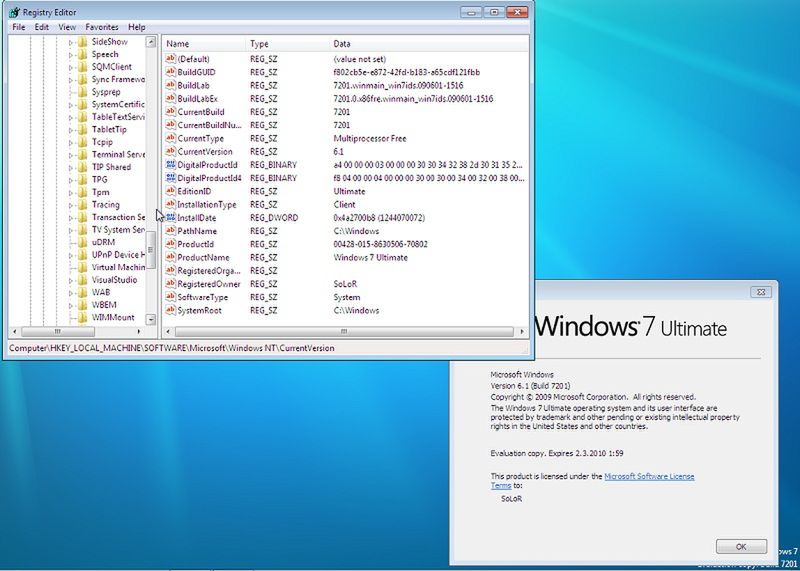Expand the TabletTip key

pos(71,130)
